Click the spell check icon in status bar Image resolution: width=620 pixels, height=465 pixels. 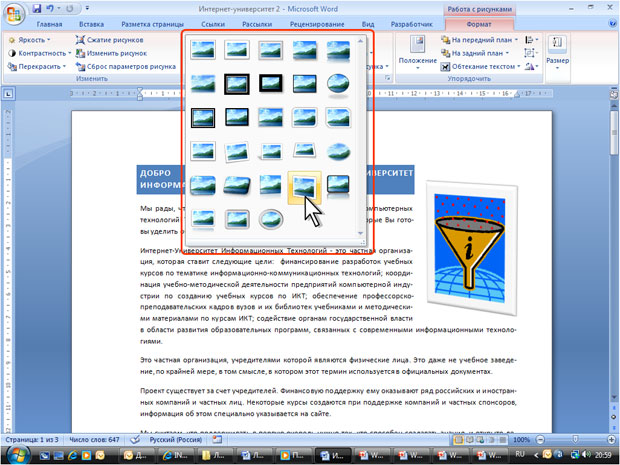click(x=135, y=439)
